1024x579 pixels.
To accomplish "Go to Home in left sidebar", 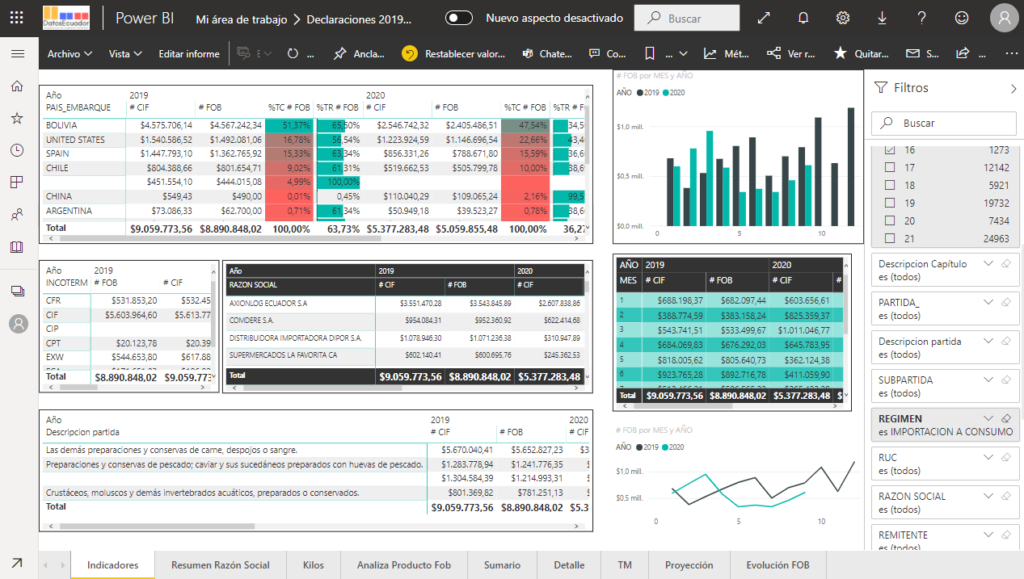I will coord(17,86).
